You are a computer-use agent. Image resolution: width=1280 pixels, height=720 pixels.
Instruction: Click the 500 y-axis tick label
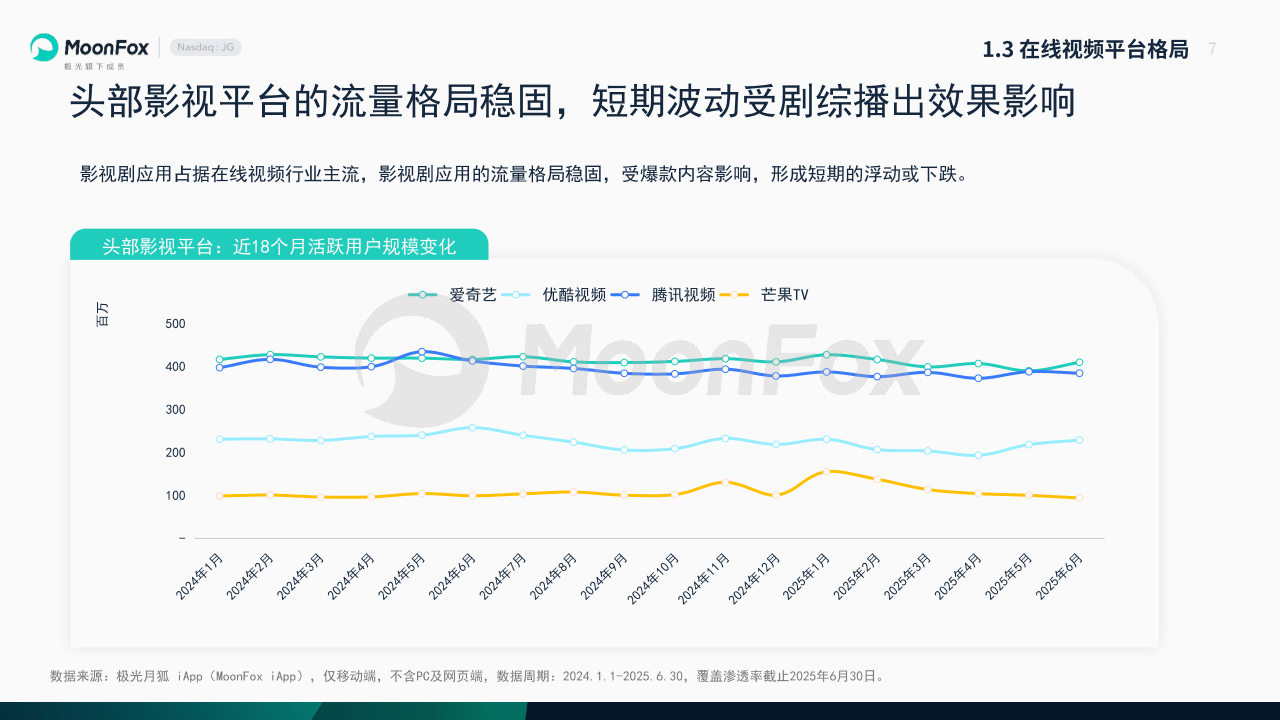pos(175,324)
